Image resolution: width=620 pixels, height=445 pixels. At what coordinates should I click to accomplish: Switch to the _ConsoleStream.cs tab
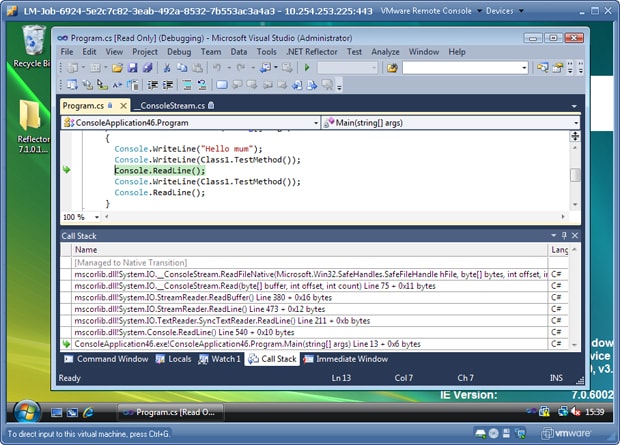(174, 106)
